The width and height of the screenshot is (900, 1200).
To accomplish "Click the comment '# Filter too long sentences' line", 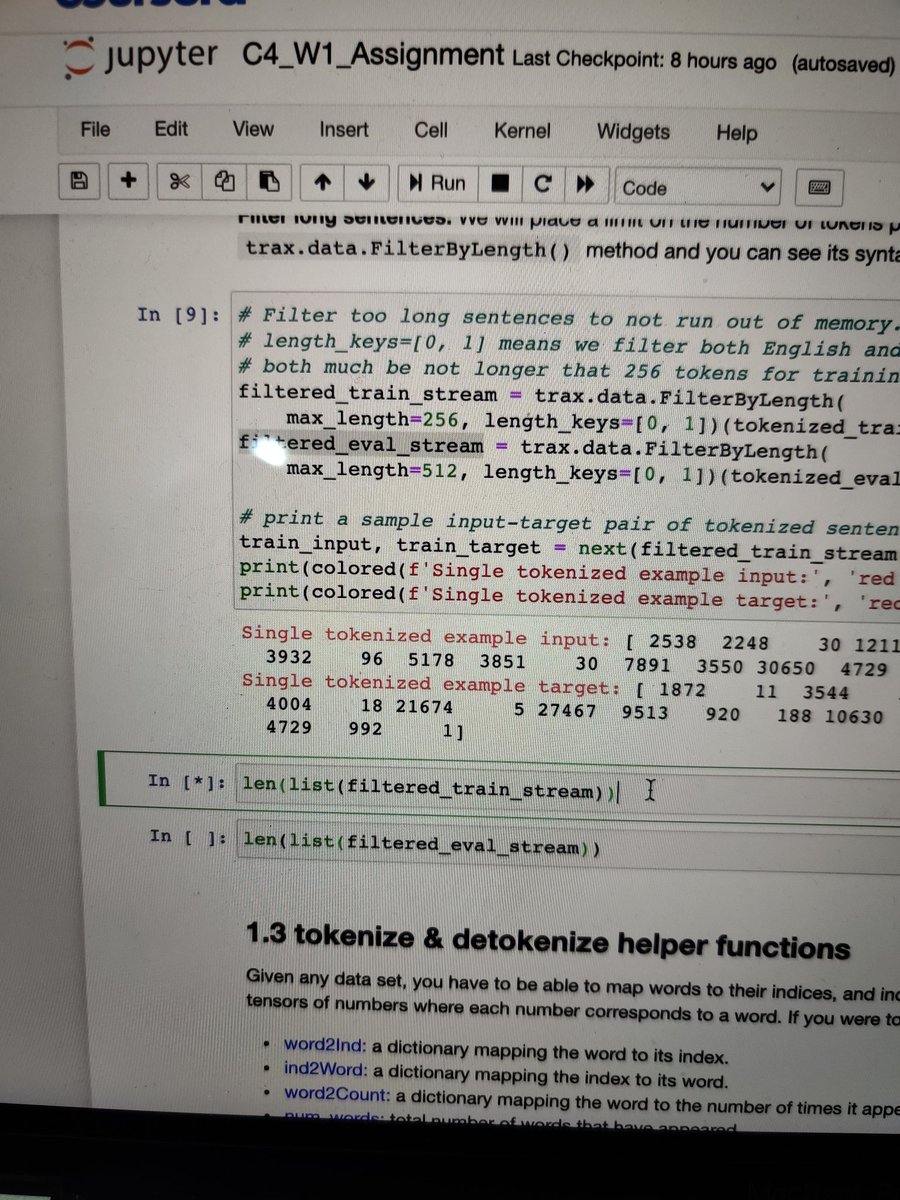I will pyautogui.click(x=570, y=321).
